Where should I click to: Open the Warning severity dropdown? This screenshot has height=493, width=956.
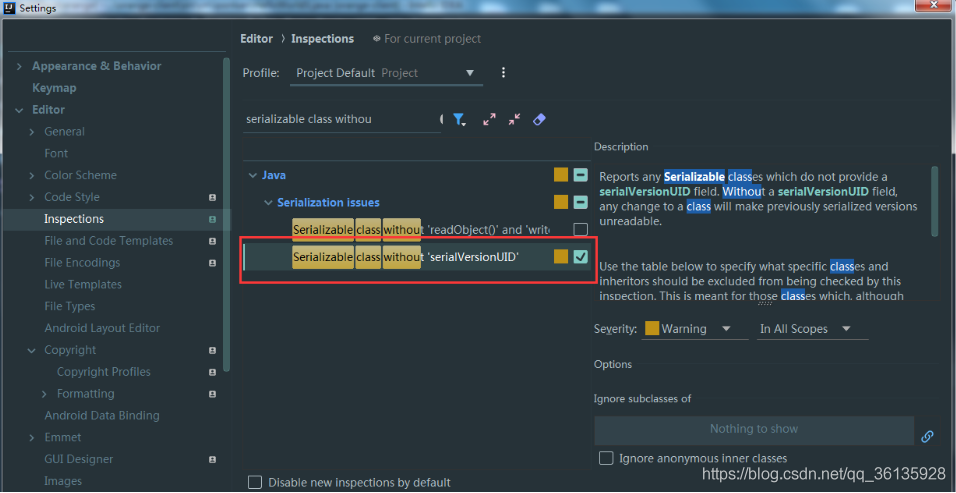click(689, 329)
